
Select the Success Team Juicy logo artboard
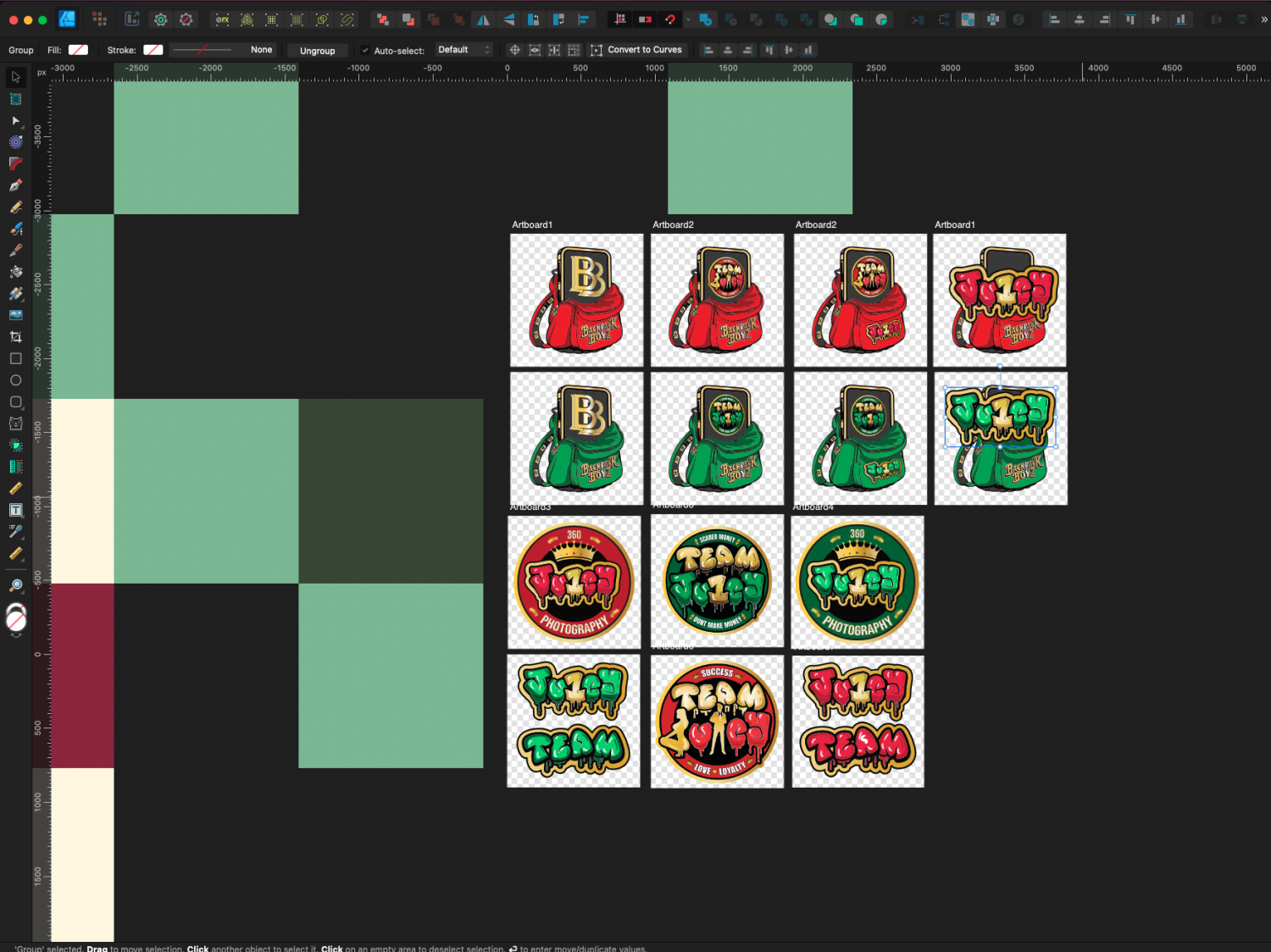tap(717, 722)
